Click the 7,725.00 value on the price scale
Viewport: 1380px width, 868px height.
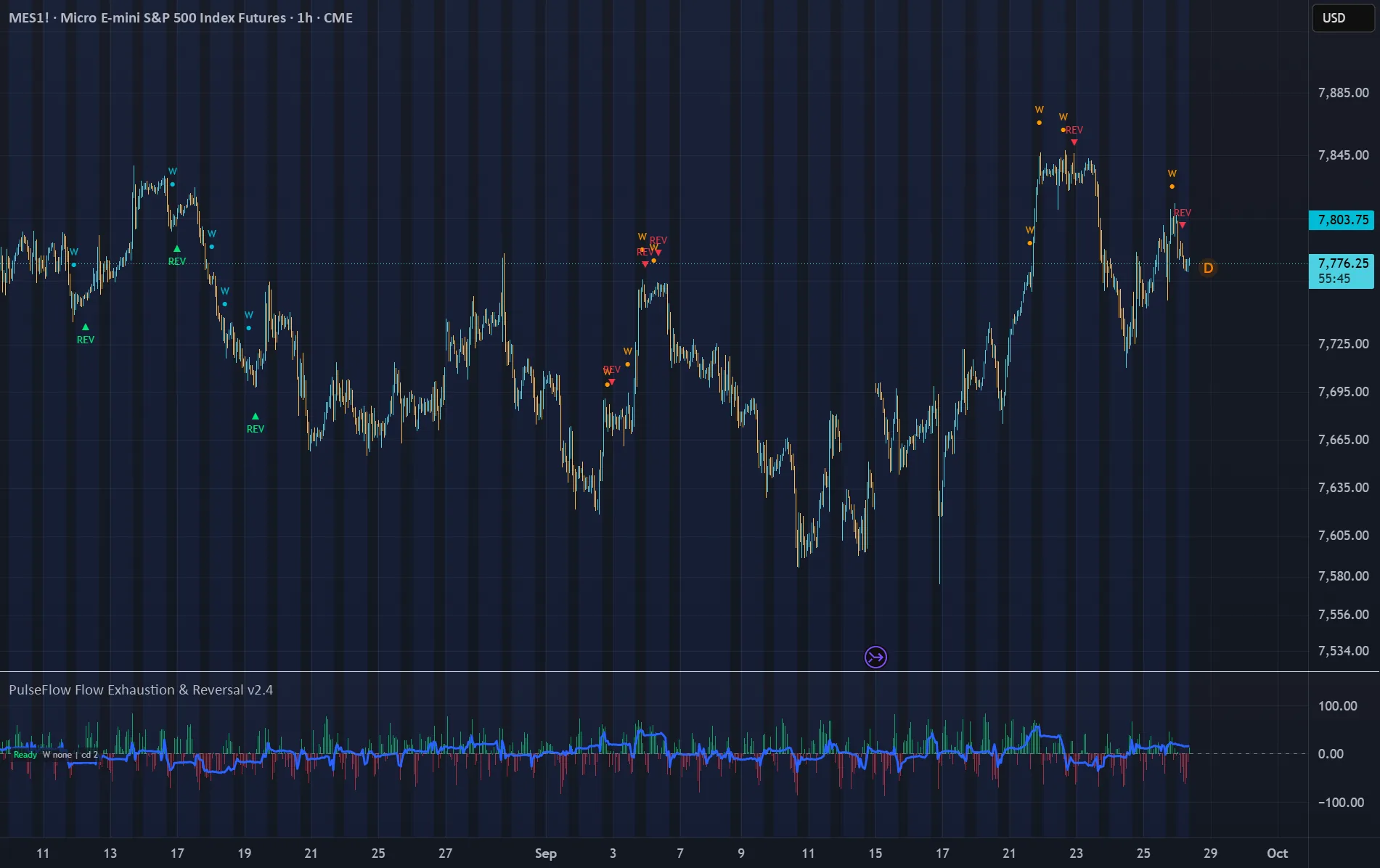click(x=1343, y=344)
